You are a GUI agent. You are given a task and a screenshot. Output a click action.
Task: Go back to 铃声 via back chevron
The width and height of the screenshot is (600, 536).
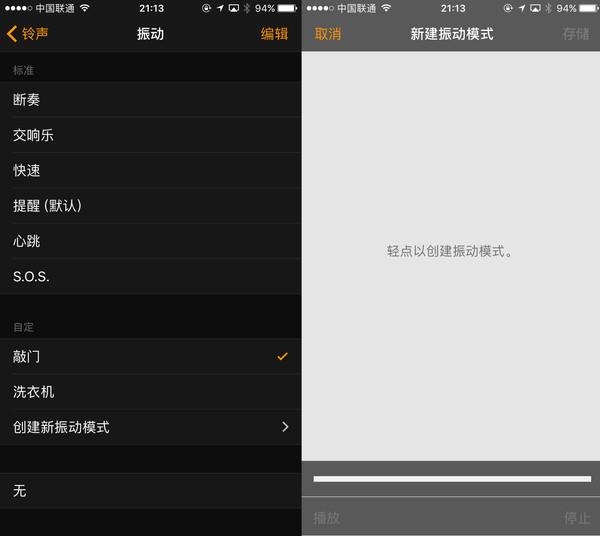pos(28,34)
